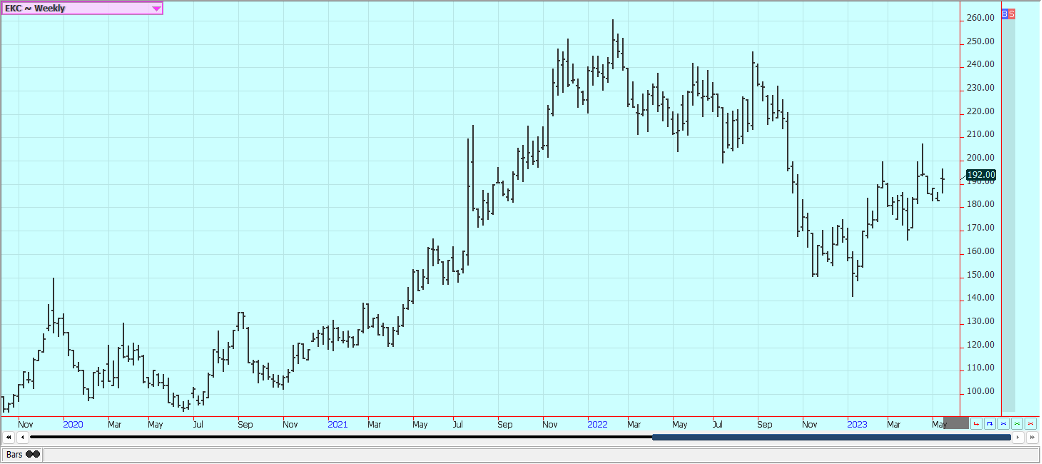1042x464 pixels.
Task: Click the green cross icon at bottom right
Action: pyautogui.click(x=1016, y=424)
